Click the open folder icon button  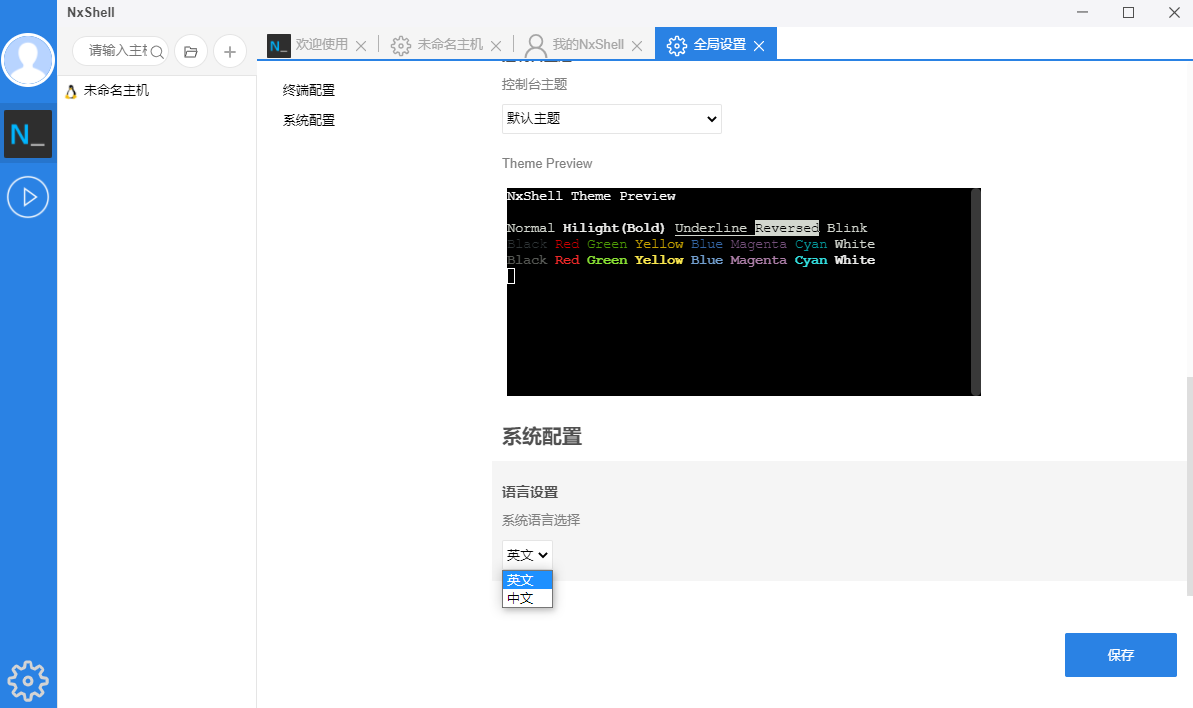pyautogui.click(x=191, y=51)
